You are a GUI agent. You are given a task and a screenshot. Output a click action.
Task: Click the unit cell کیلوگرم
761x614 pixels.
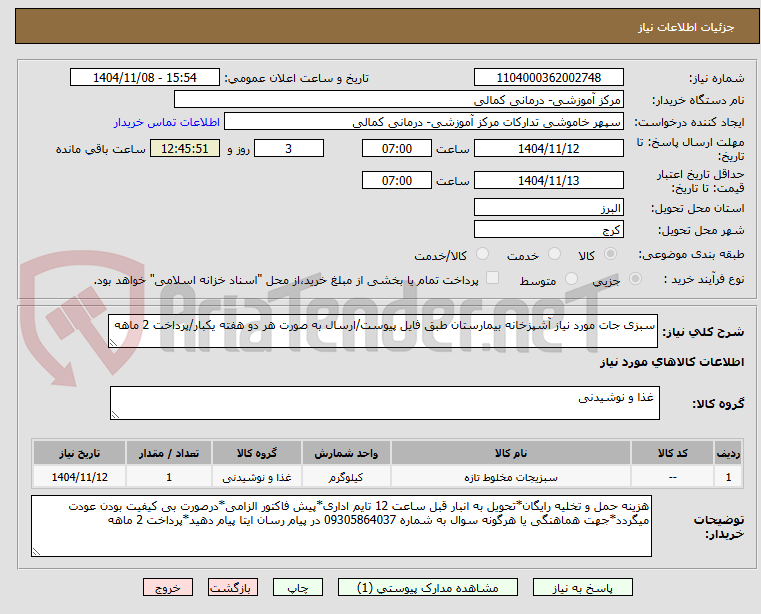coord(346,478)
